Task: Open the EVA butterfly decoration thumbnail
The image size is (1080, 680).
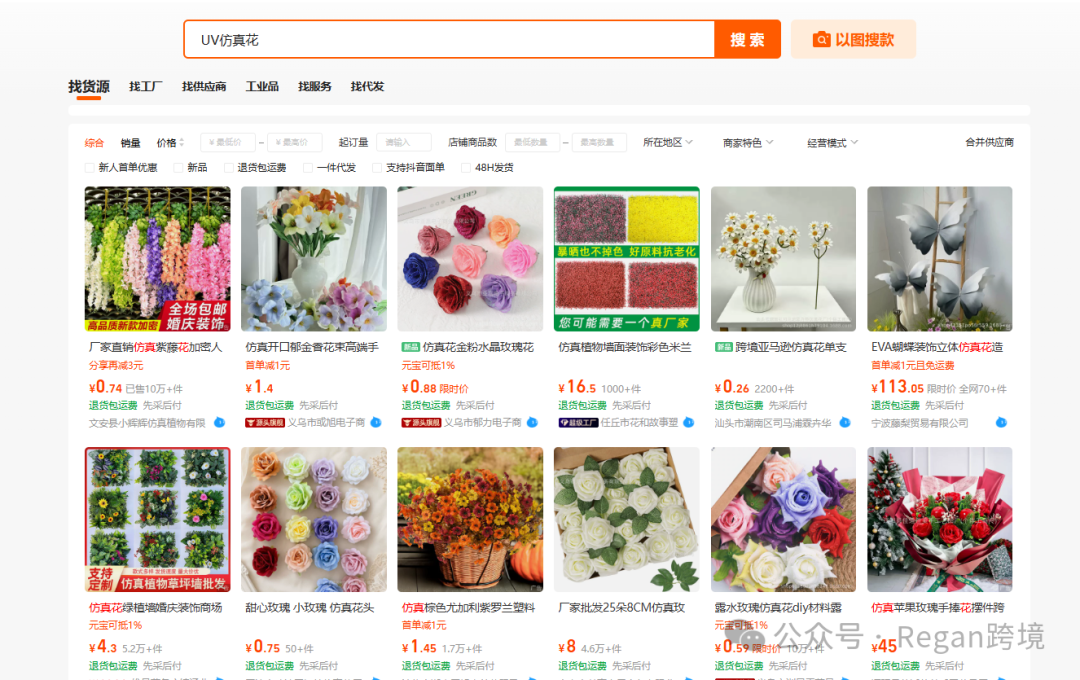Action: pyautogui.click(x=939, y=259)
